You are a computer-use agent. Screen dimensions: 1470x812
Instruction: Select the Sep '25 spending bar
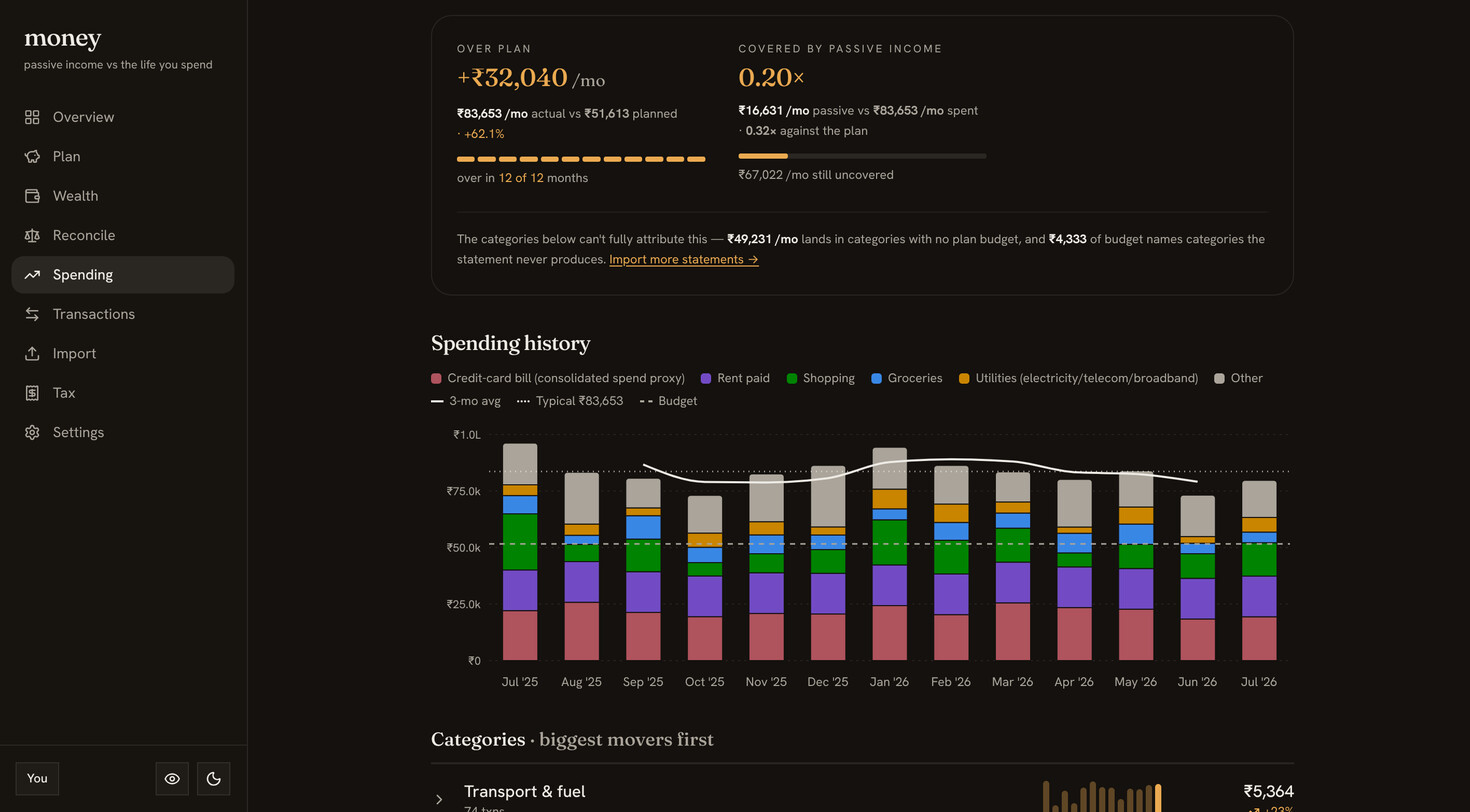(643, 570)
